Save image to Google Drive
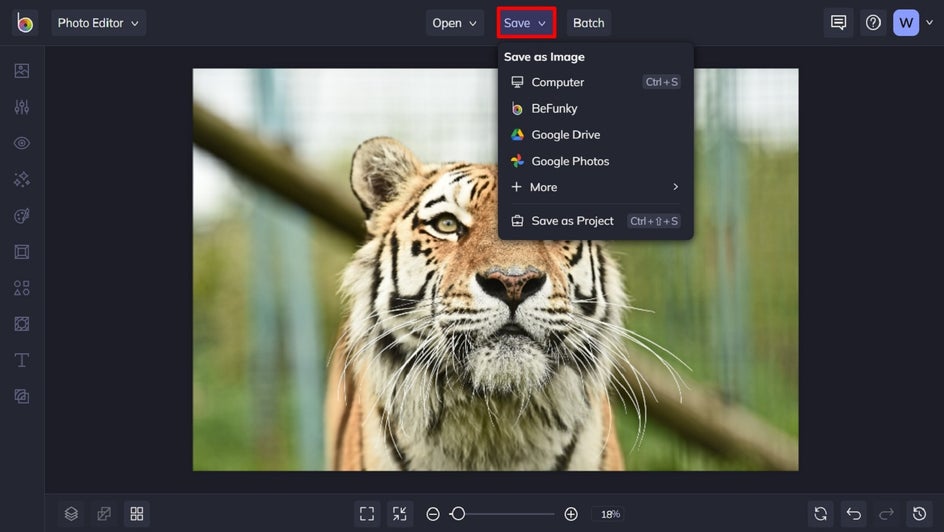The height and width of the screenshot is (532, 944). click(x=595, y=135)
